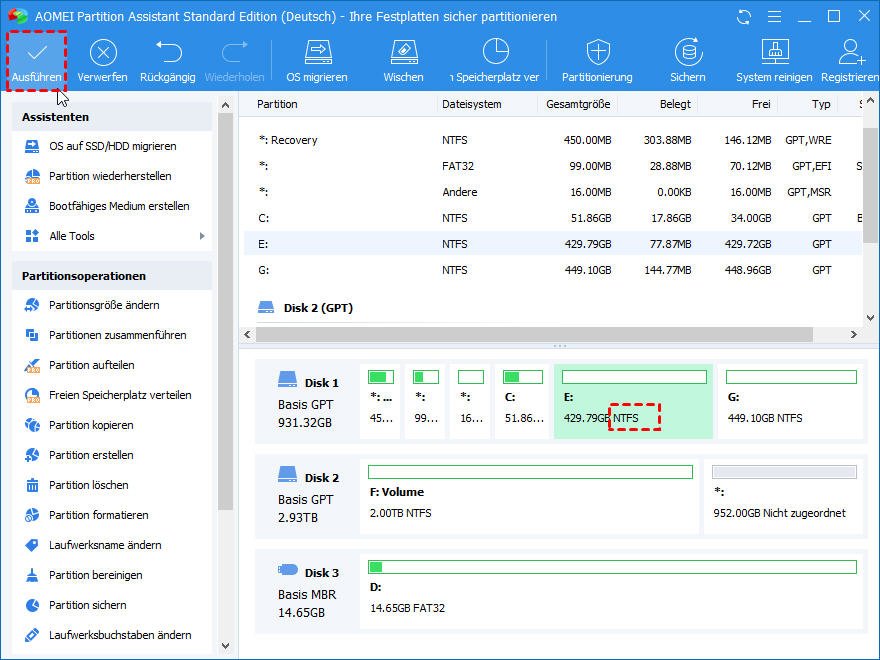The image size is (880, 660).
Task: Select the G: partition block on Disk 1
Action: click(x=791, y=400)
